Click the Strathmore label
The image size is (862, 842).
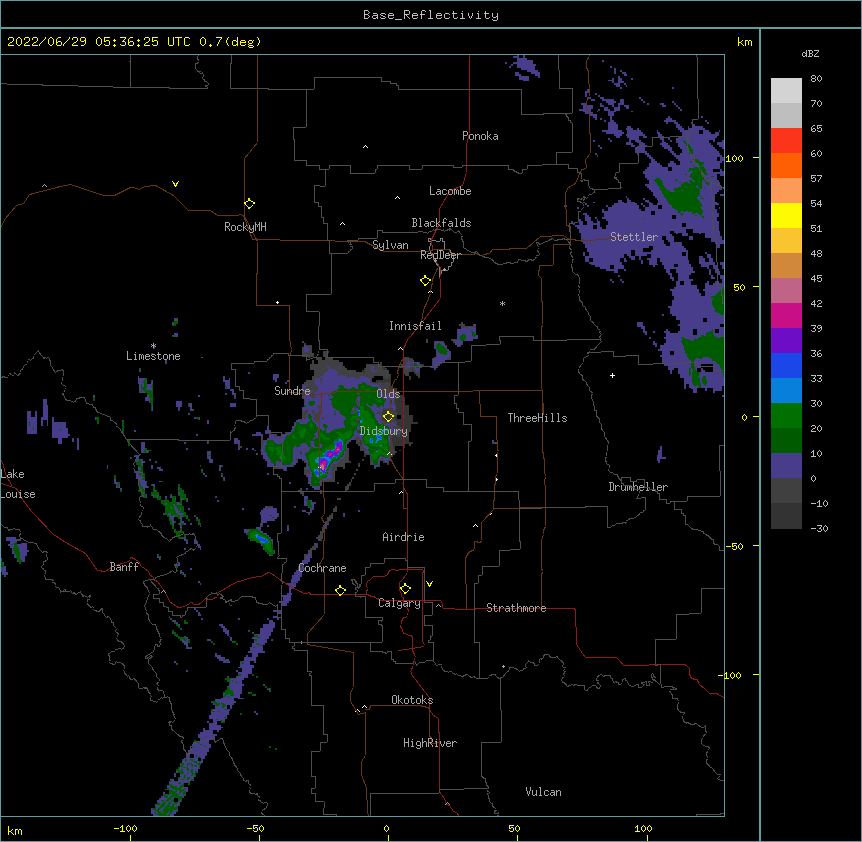coord(516,608)
